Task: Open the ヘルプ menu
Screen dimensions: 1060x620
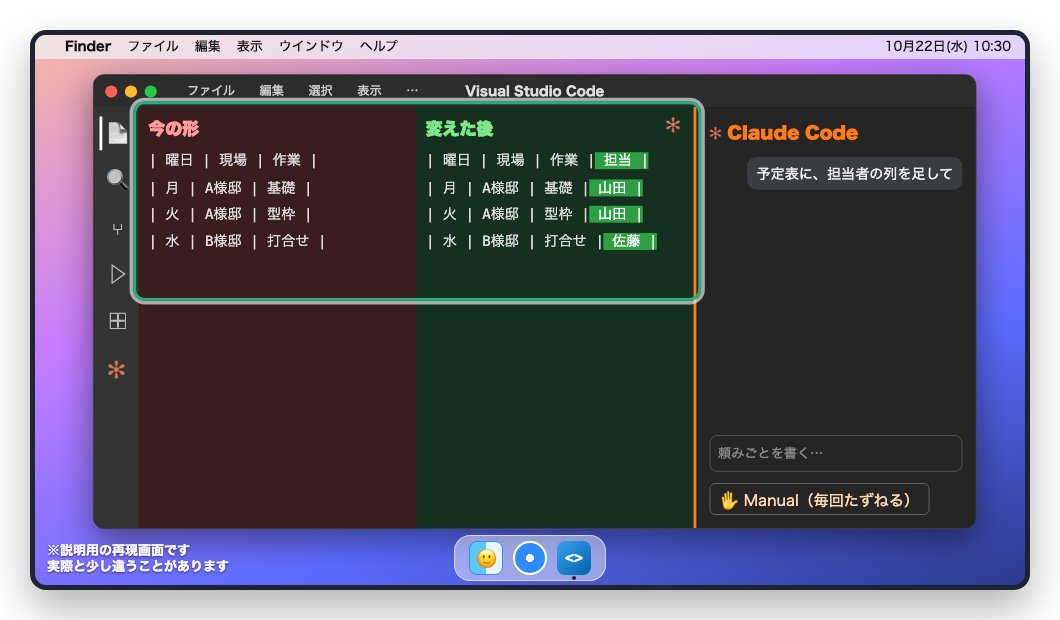Action: 379,46
